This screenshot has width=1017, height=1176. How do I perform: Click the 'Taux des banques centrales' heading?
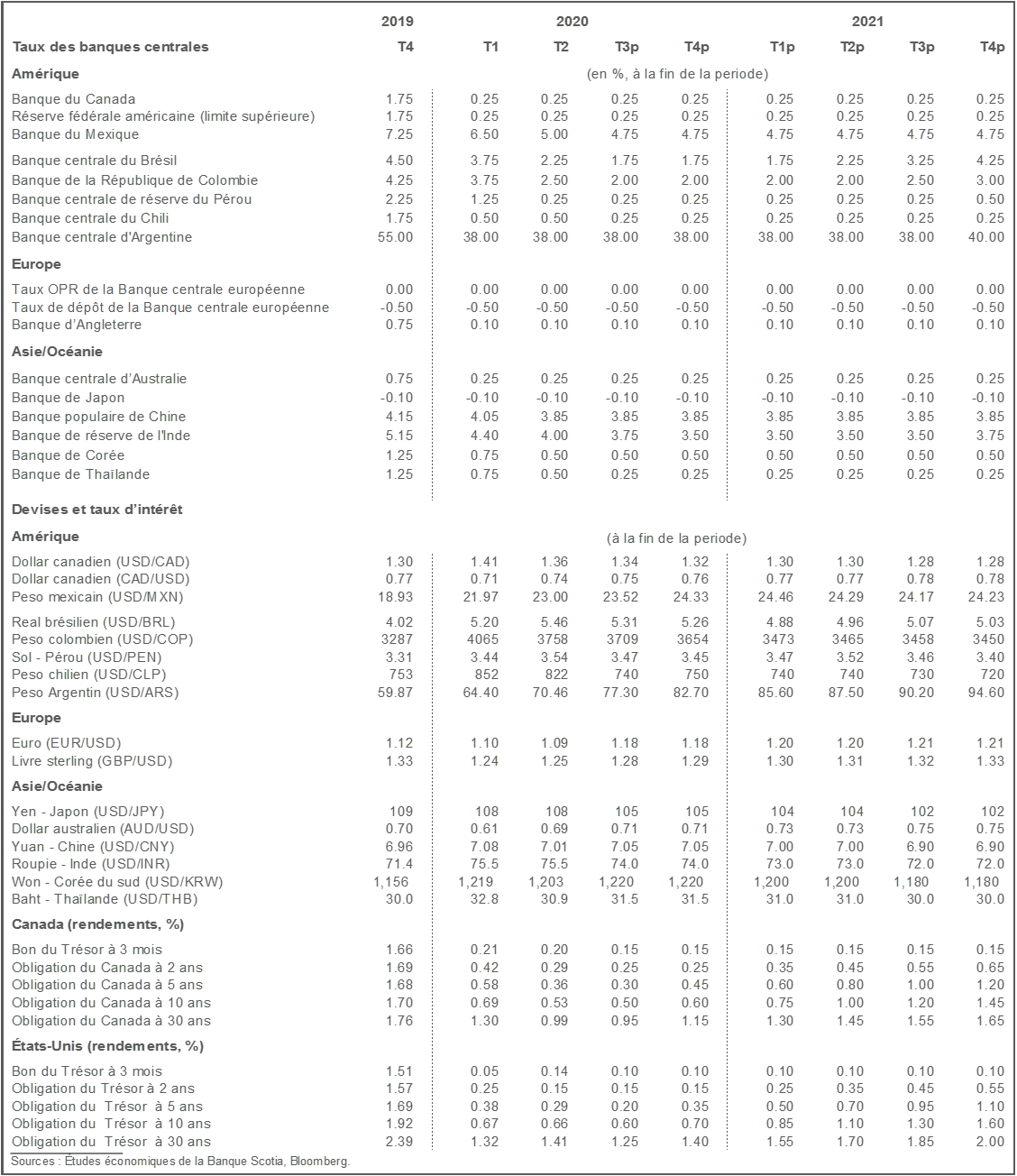110,47
